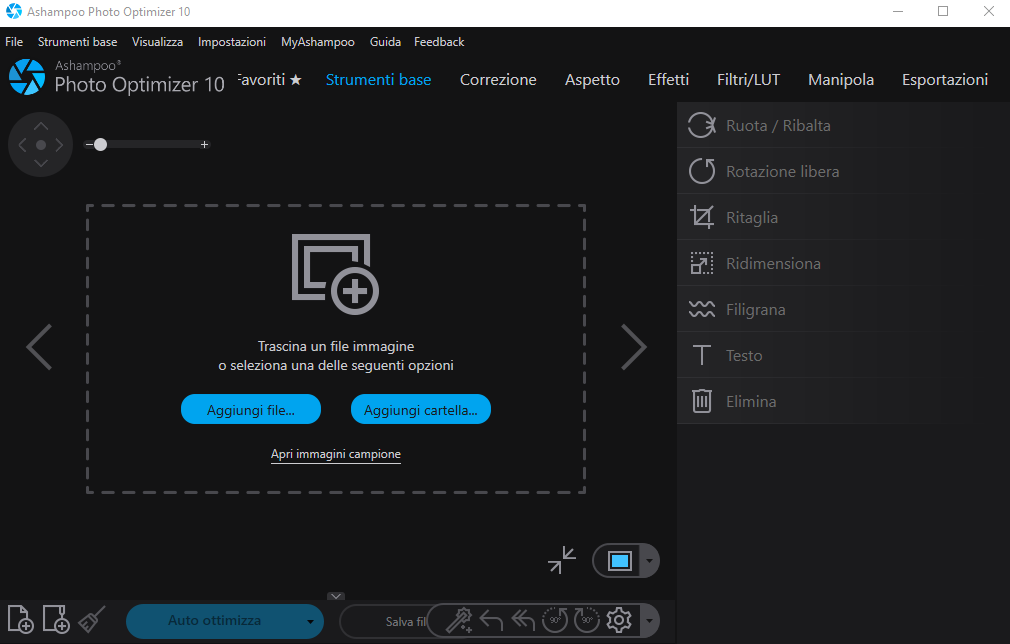Switch to the Correzione tab
The height and width of the screenshot is (644, 1010).
[498, 80]
